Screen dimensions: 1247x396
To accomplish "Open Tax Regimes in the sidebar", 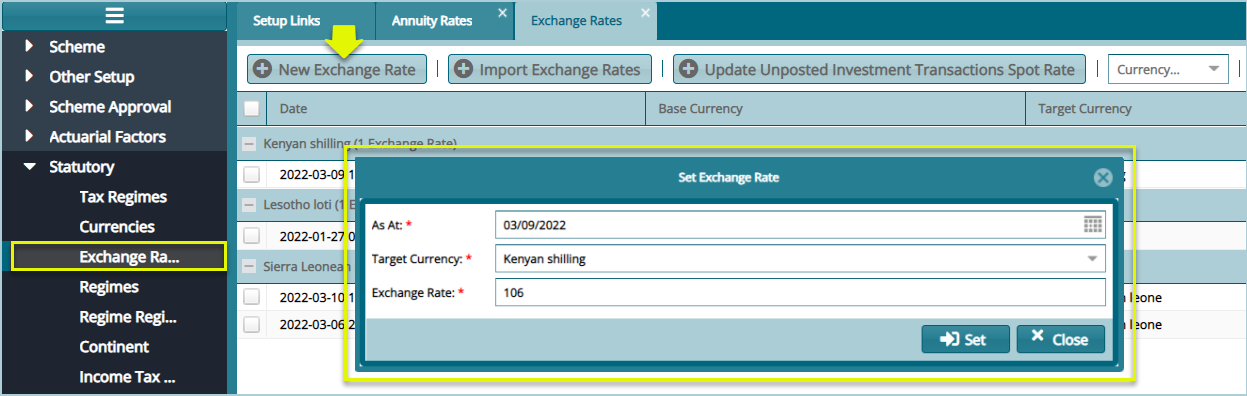I will tap(123, 197).
